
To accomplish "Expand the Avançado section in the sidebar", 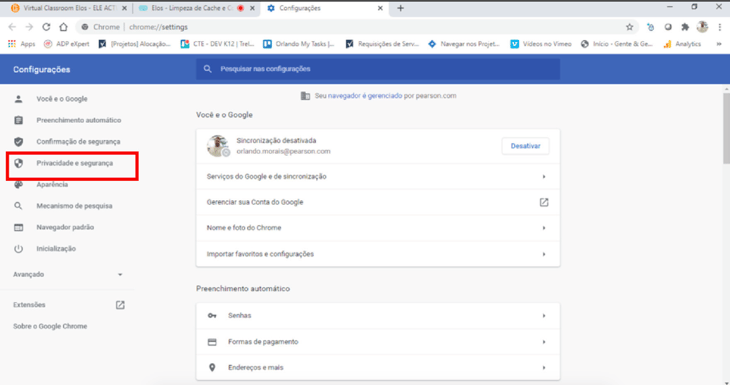I will (x=68, y=275).
